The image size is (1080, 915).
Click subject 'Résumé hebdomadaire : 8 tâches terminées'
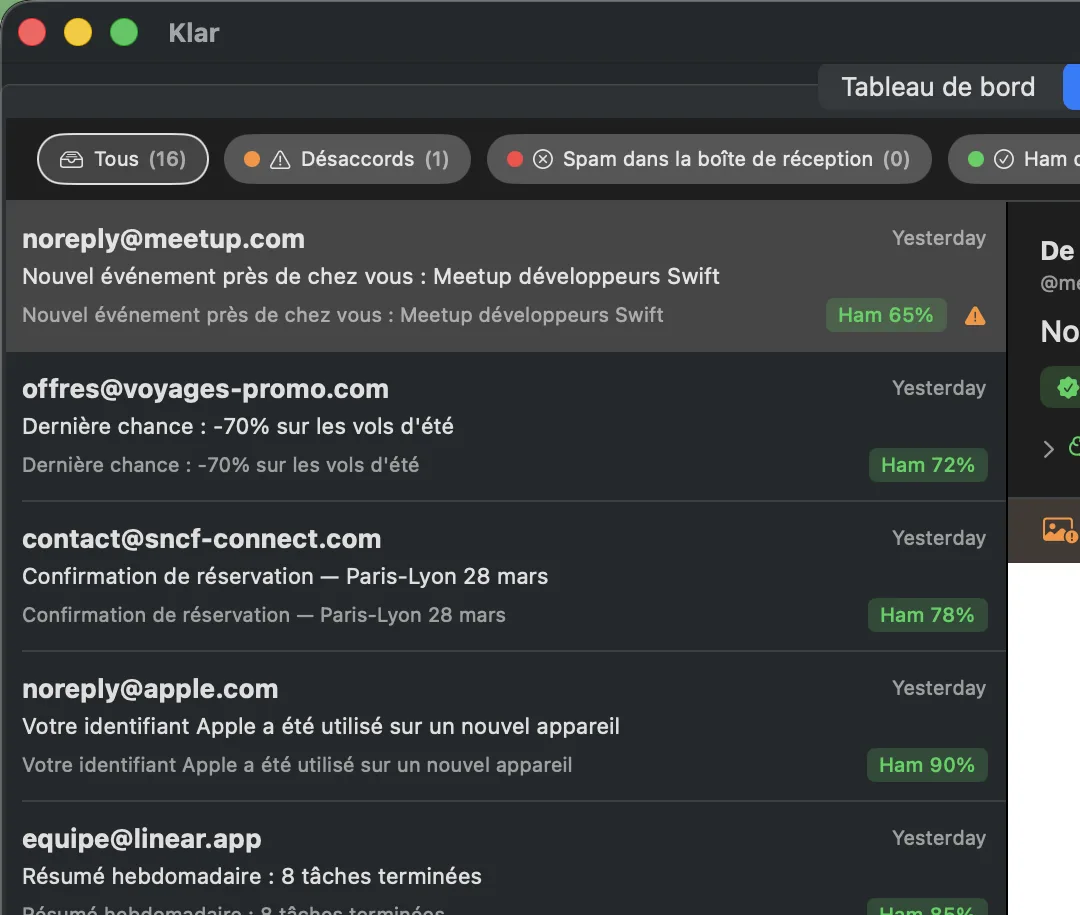point(252,876)
